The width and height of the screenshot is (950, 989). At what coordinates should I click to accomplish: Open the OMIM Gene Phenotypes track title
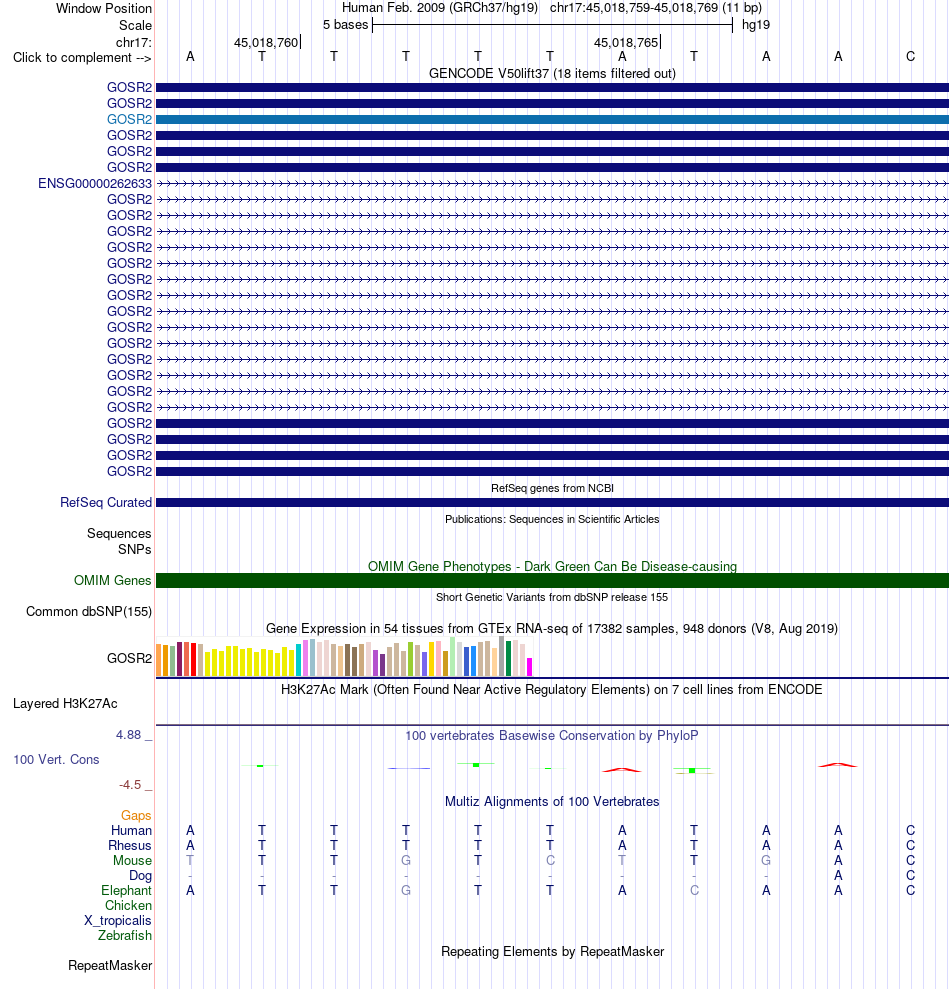click(x=552, y=566)
